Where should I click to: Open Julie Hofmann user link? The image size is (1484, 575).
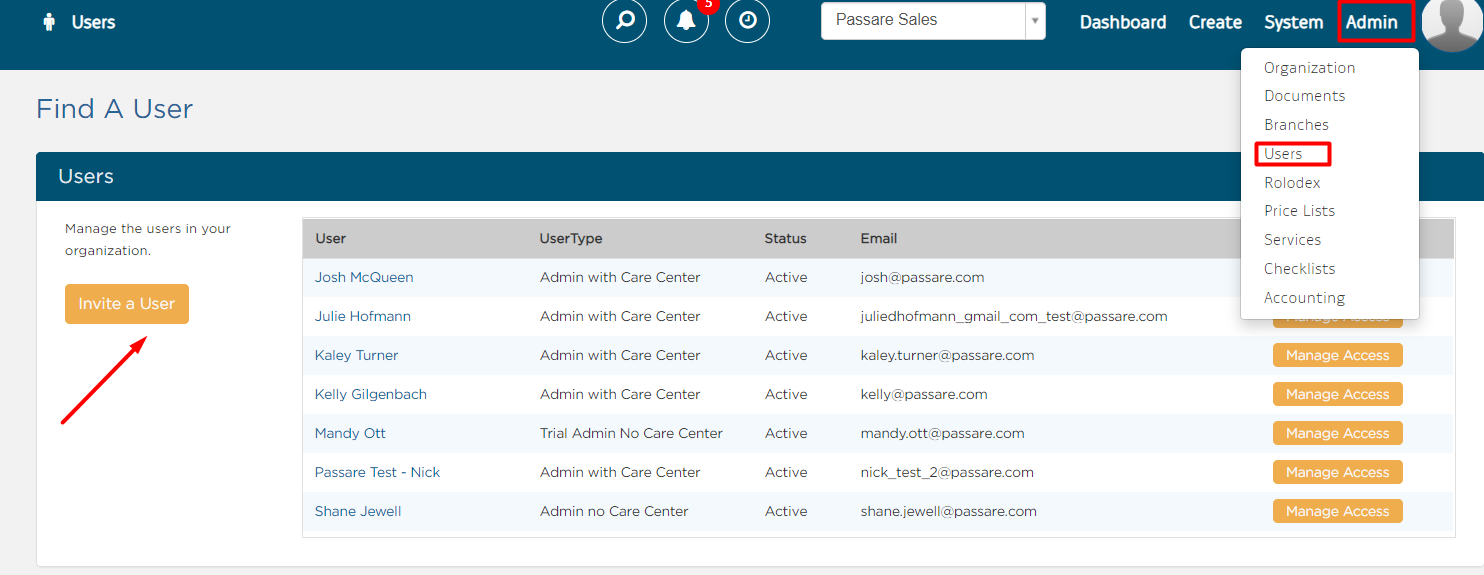[363, 316]
